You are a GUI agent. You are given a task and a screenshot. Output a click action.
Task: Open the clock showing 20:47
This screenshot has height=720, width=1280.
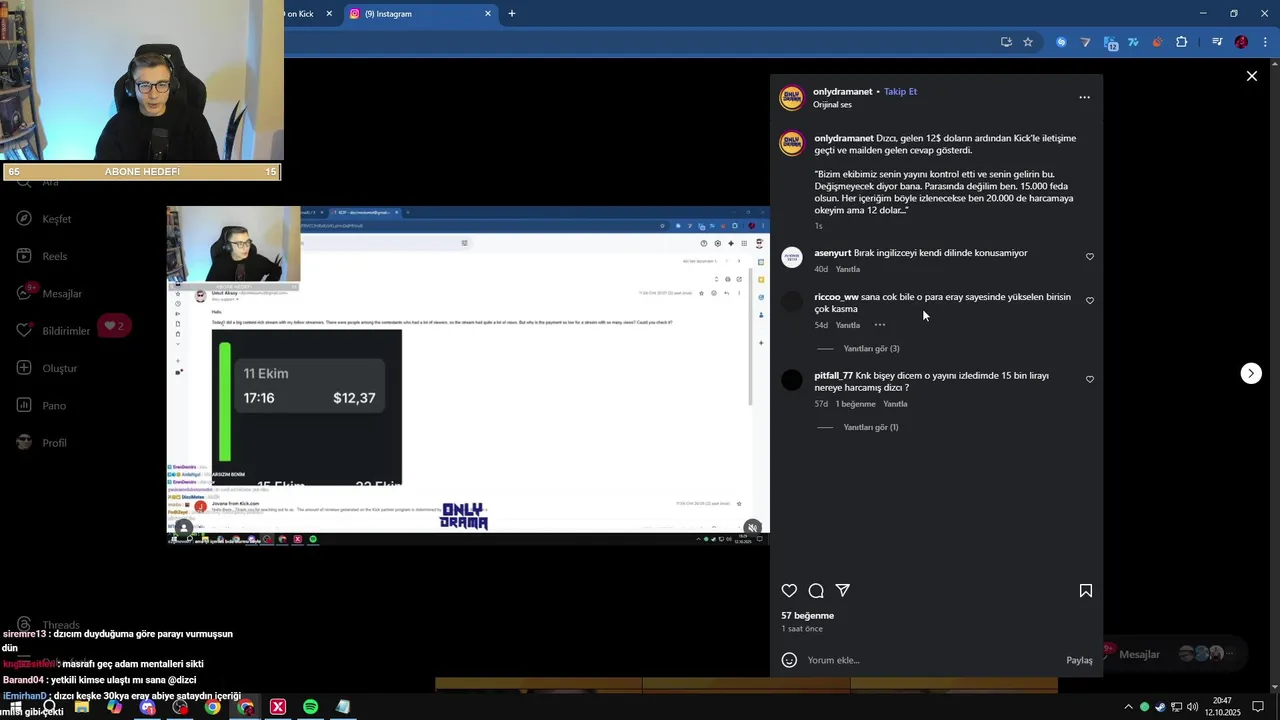coord(1222,707)
